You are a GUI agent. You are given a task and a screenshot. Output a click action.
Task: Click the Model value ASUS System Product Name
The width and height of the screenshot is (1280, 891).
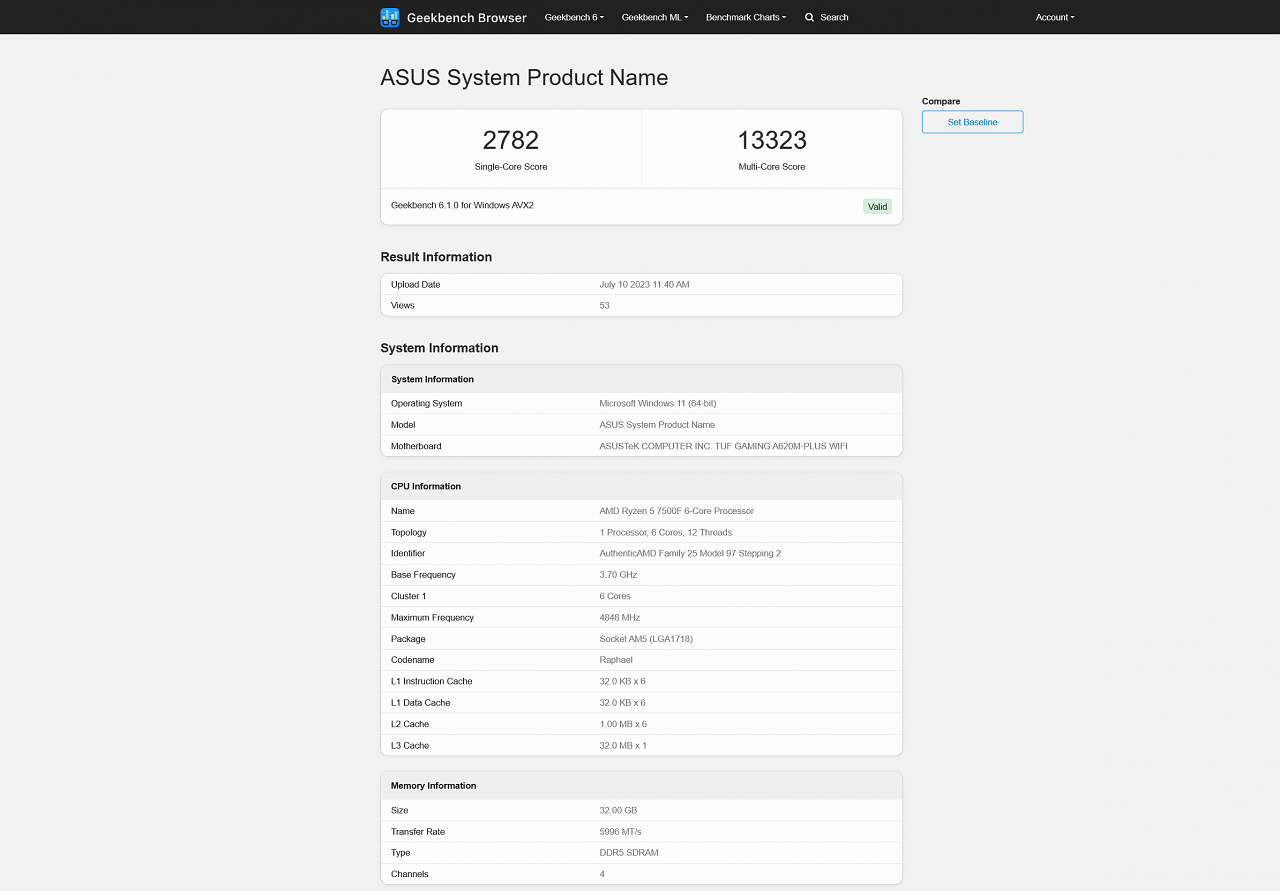pos(657,425)
